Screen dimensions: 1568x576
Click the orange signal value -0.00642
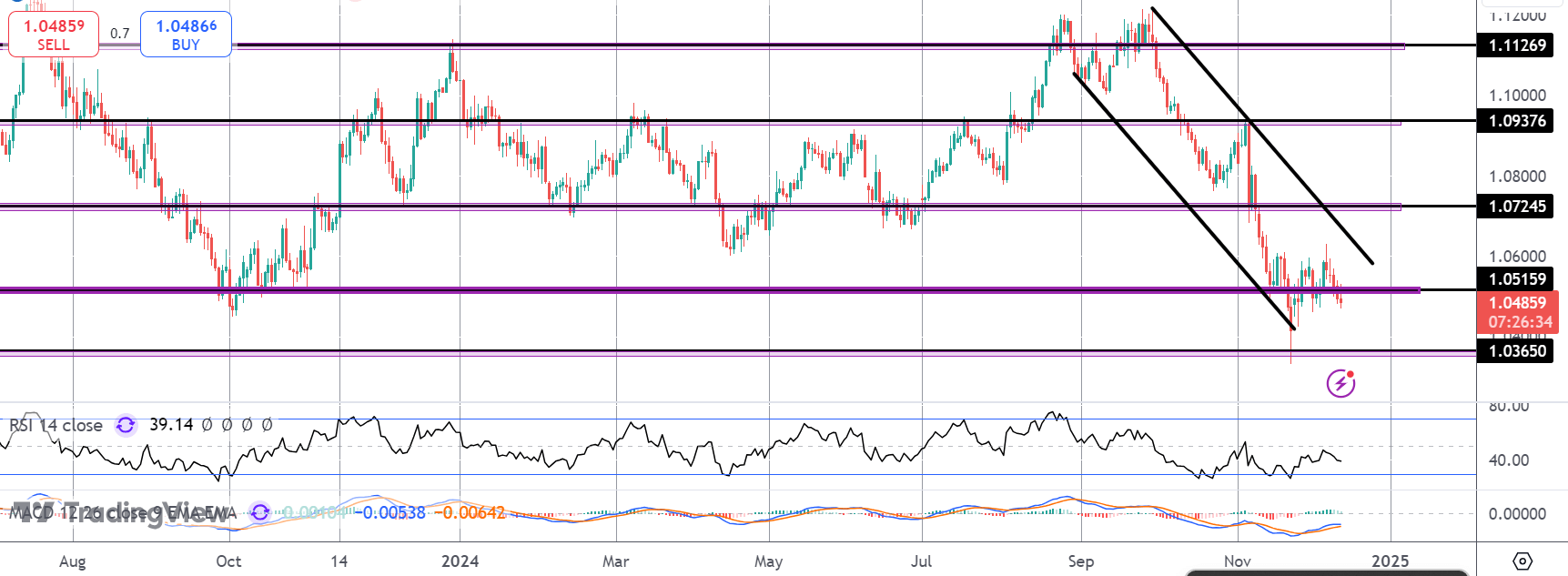coord(469,512)
